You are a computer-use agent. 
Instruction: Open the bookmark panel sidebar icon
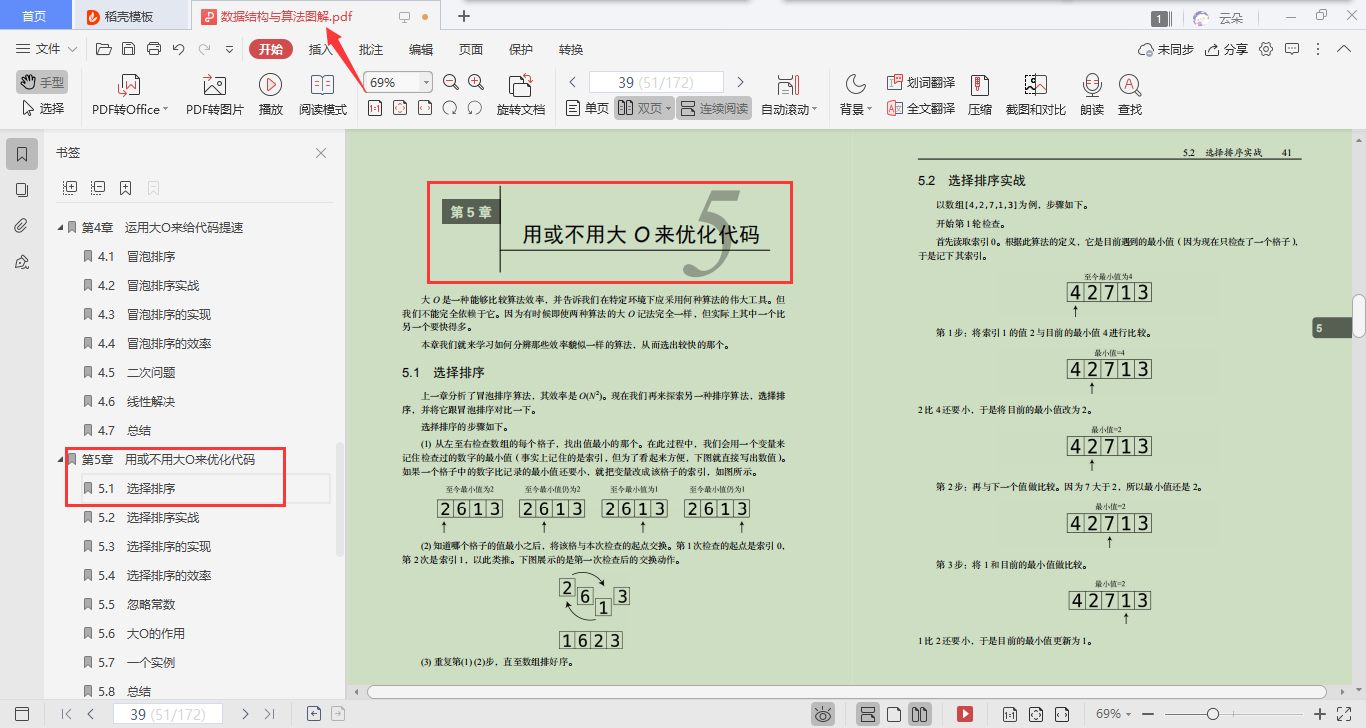coord(22,154)
